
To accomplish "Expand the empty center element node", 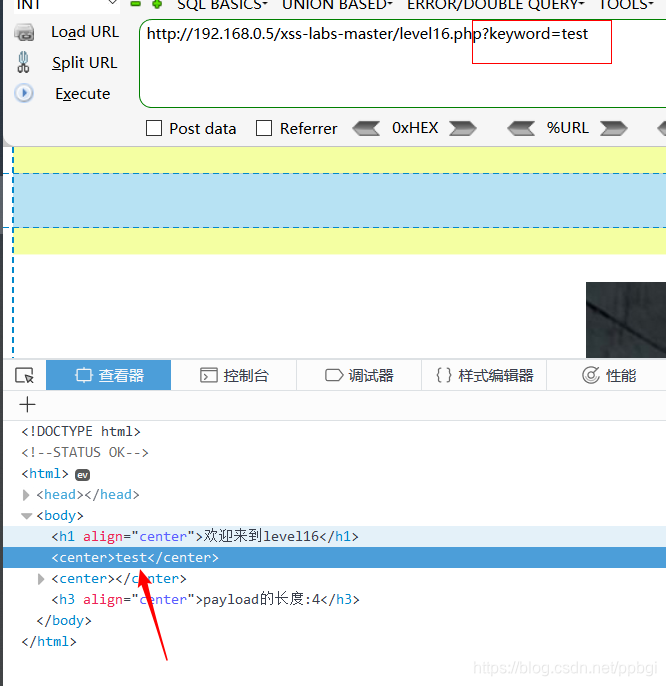I will coord(41,579).
